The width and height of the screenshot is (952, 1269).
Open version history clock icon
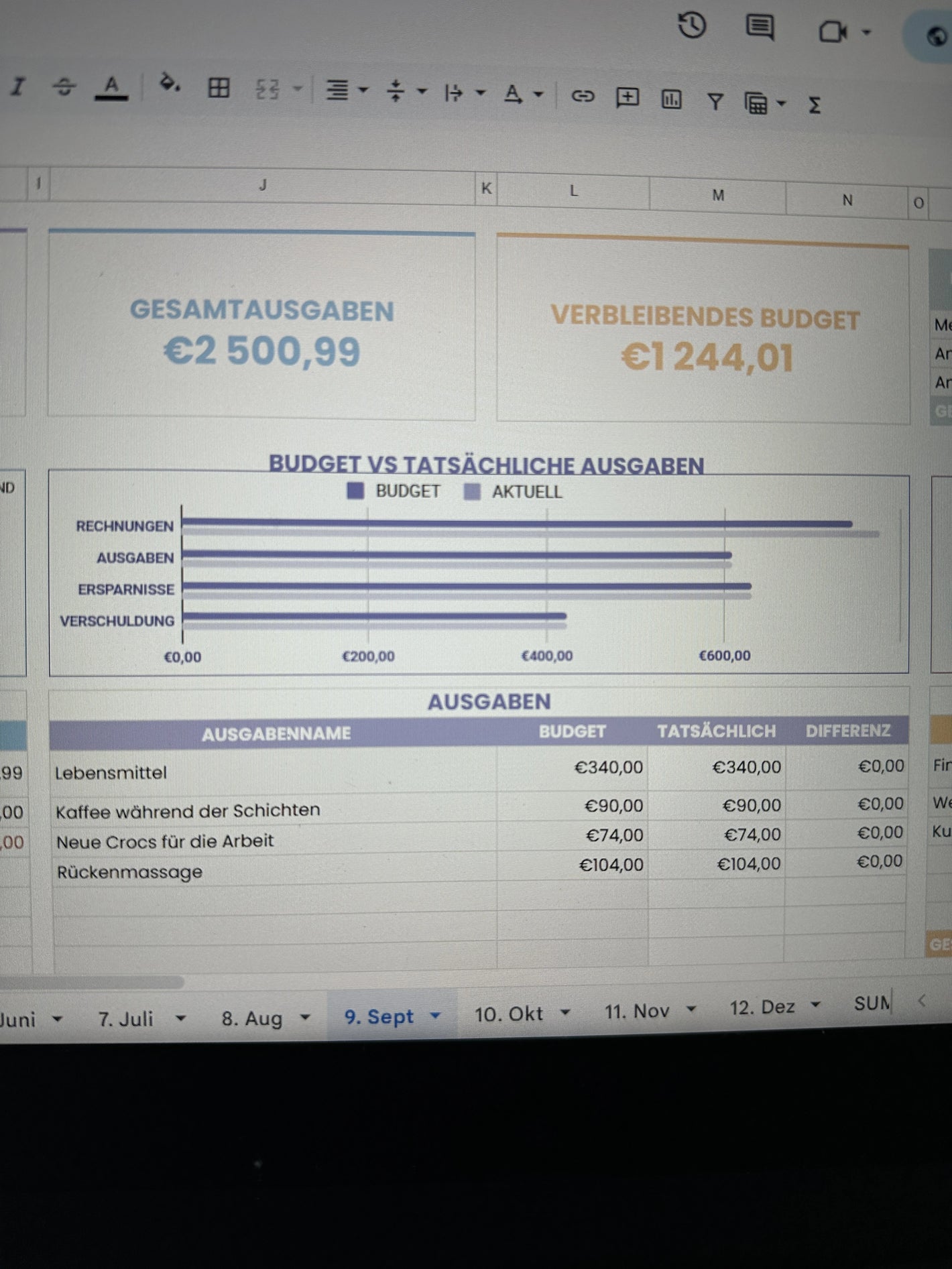click(x=692, y=26)
